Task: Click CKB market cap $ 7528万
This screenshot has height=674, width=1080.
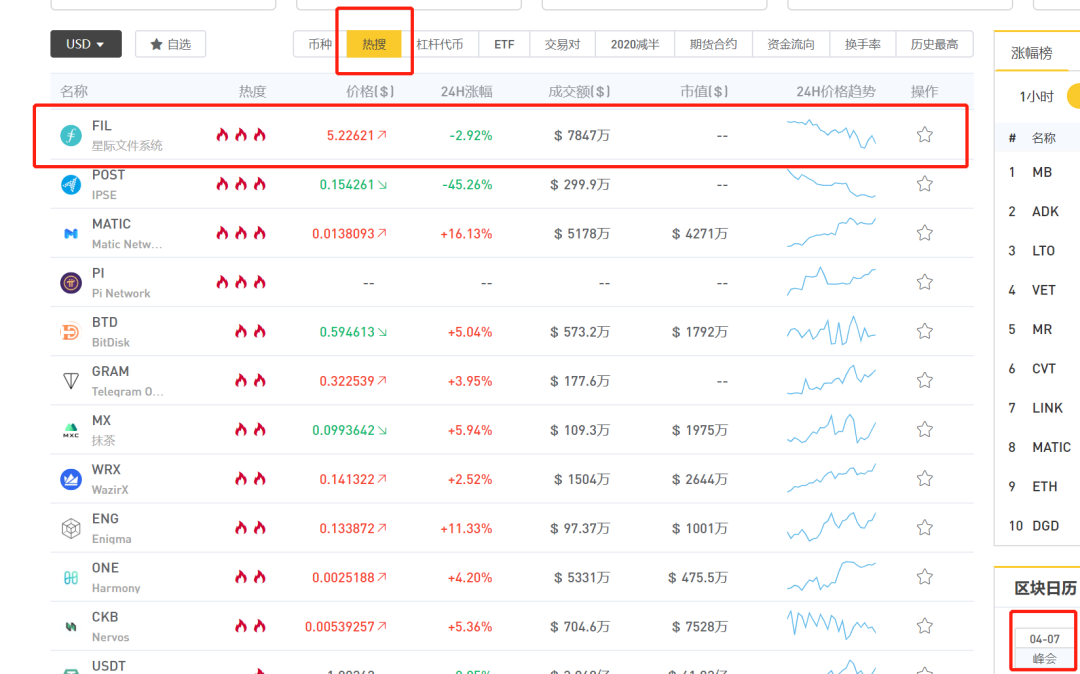Action: (x=700, y=627)
